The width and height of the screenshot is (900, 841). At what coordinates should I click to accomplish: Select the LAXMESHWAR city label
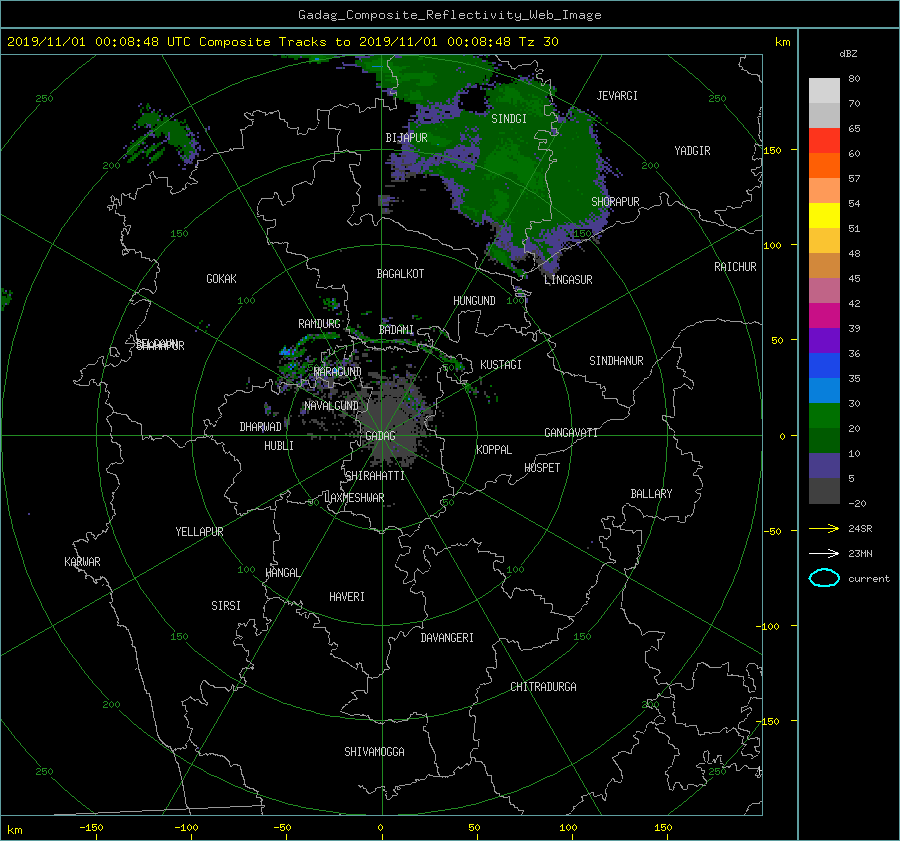click(x=354, y=498)
